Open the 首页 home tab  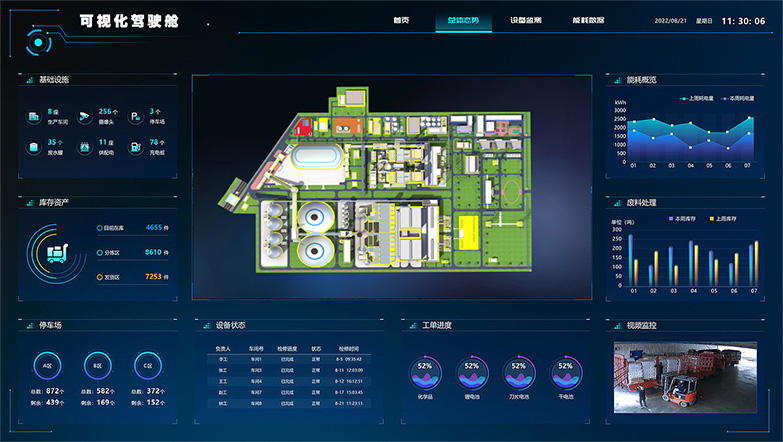point(403,20)
